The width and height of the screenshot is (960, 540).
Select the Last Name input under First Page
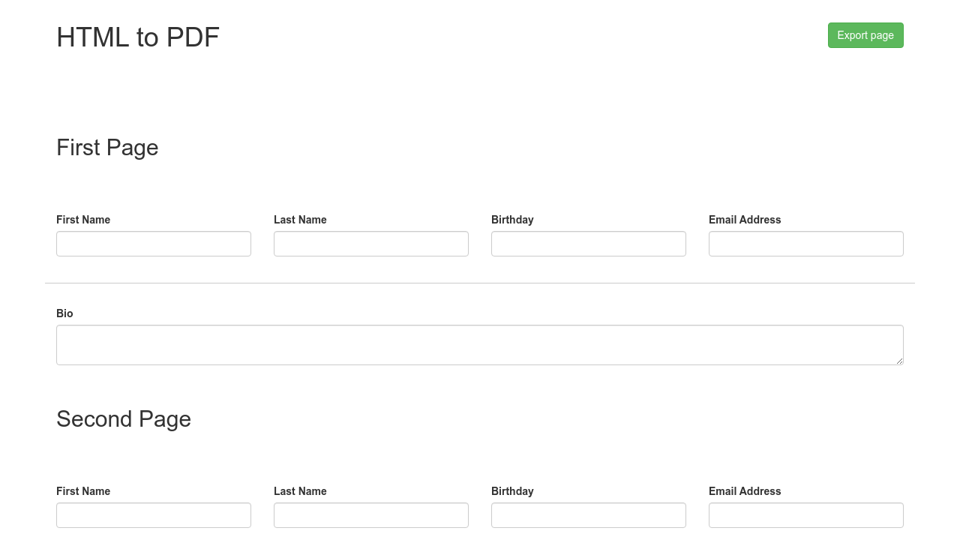coord(371,244)
